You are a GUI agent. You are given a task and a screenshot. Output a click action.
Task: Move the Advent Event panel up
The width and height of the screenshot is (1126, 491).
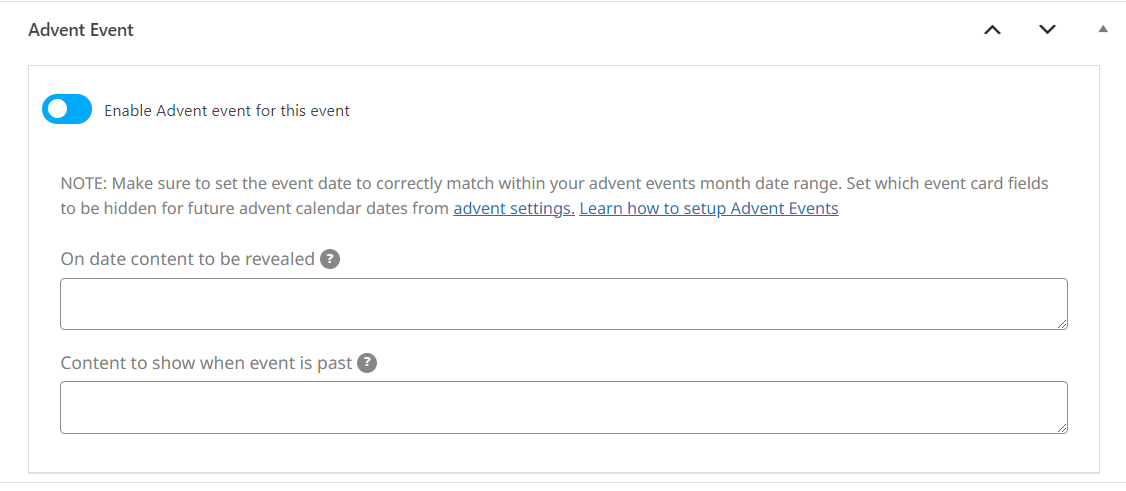click(x=992, y=29)
